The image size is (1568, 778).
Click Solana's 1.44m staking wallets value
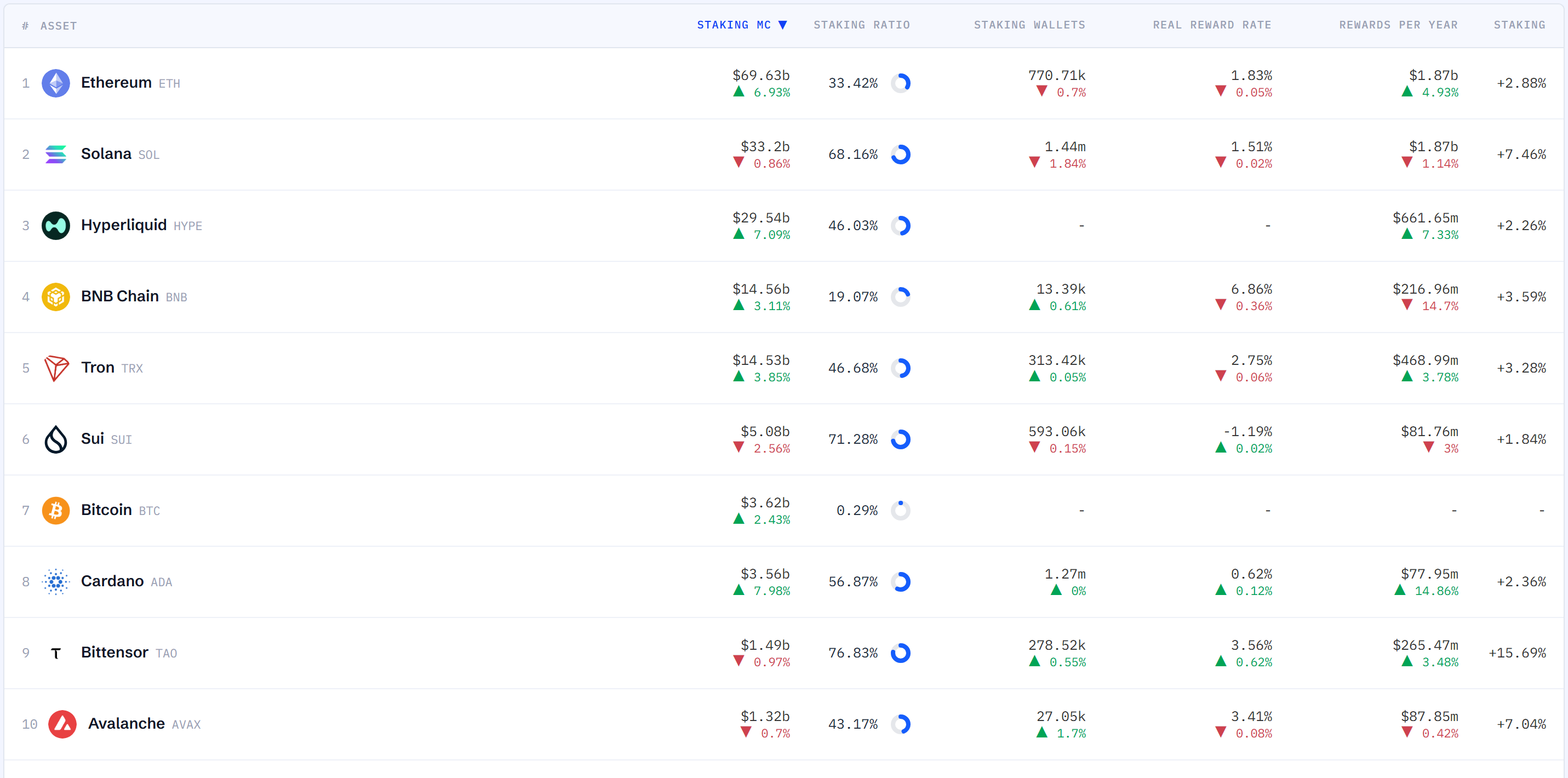[1065, 147]
